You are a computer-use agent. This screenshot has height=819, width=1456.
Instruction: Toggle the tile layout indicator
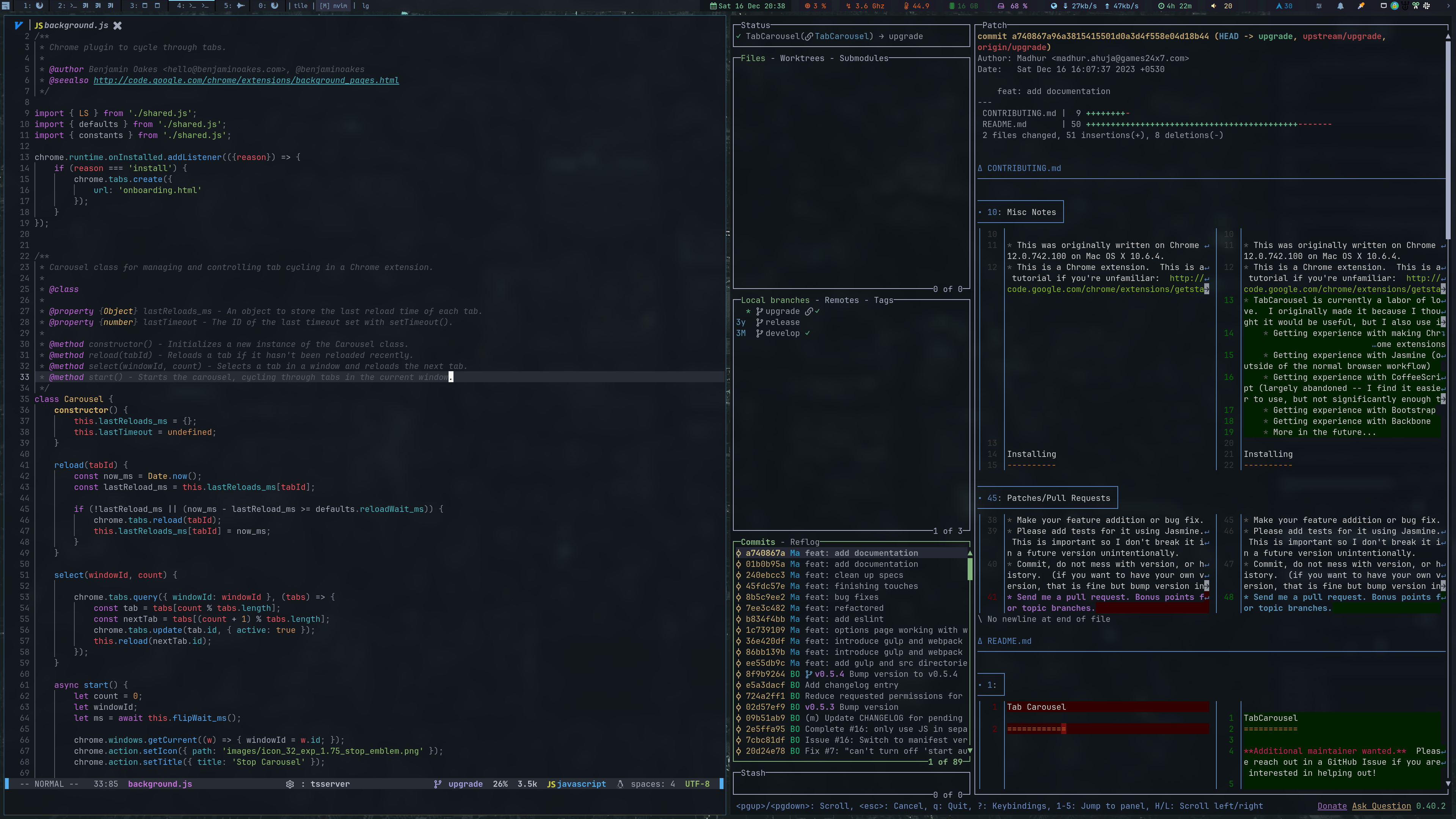click(x=301, y=6)
